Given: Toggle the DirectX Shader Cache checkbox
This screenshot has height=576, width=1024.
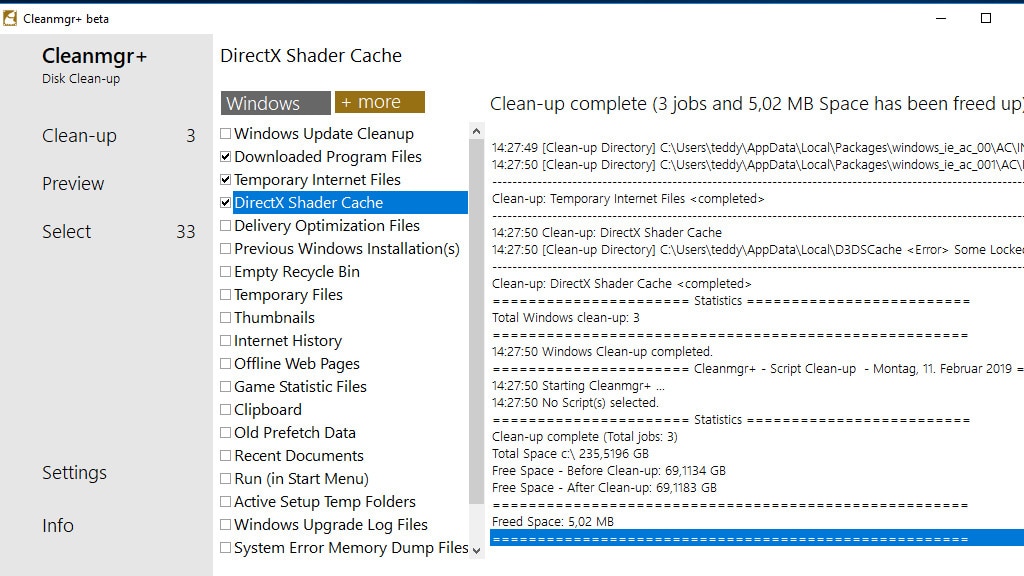Looking at the screenshot, I should pyautogui.click(x=224, y=202).
